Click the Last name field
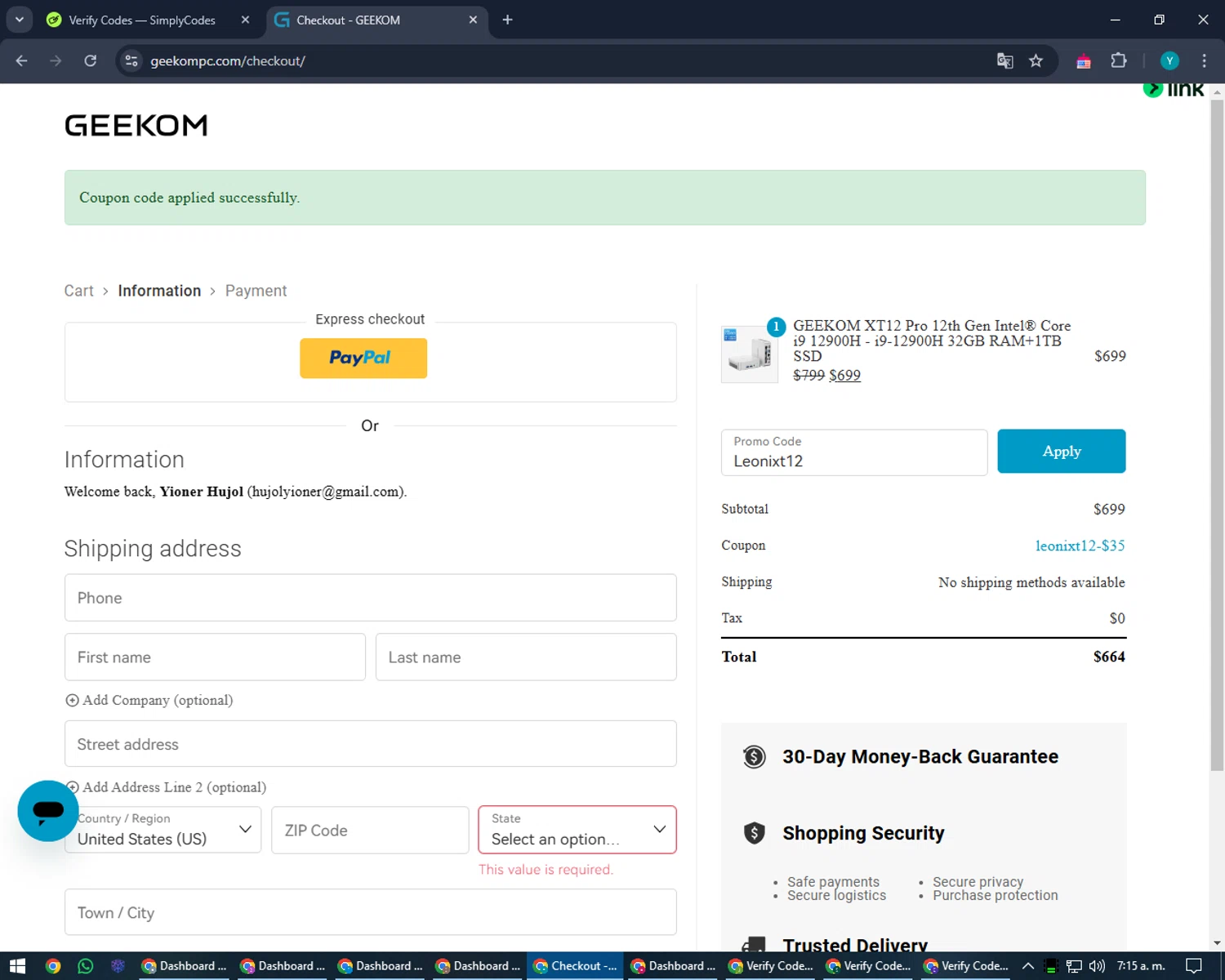 click(526, 657)
